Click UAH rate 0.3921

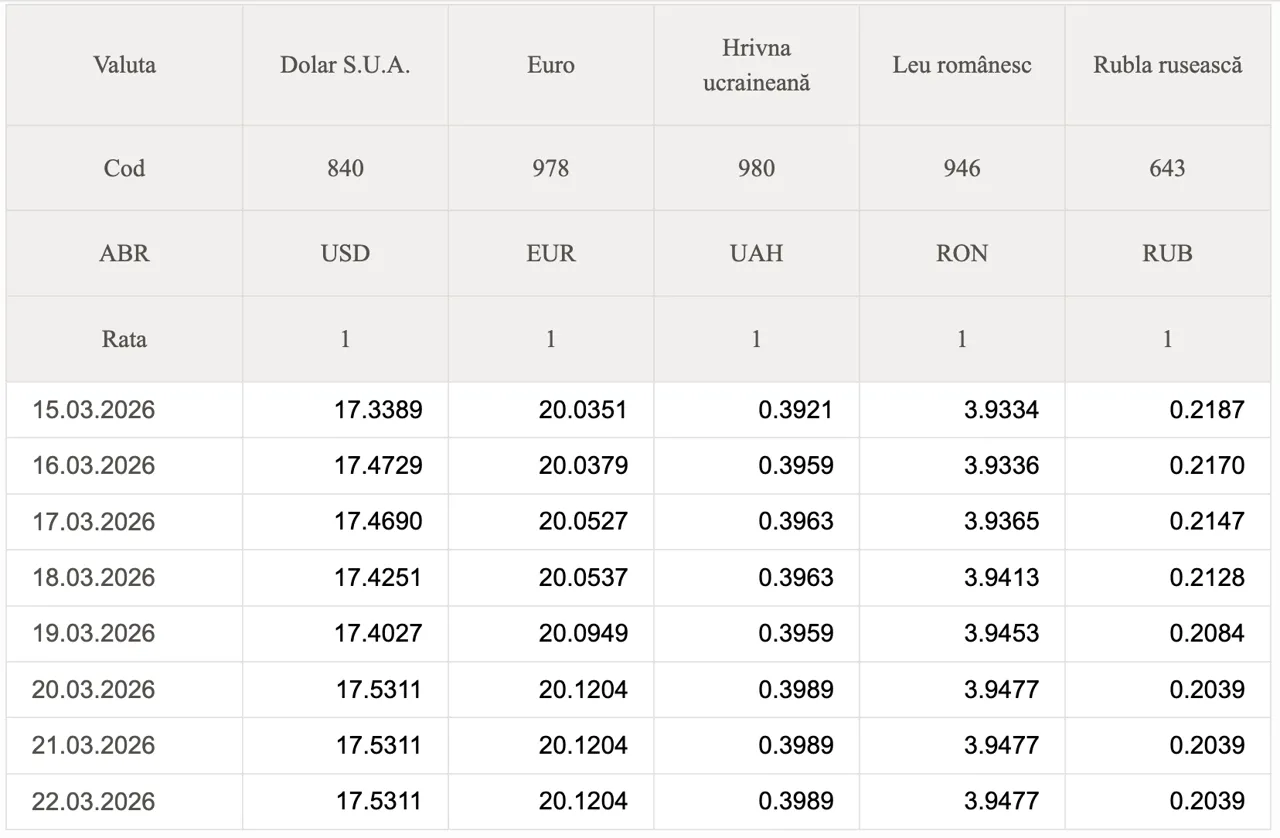(x=795, y=410)
